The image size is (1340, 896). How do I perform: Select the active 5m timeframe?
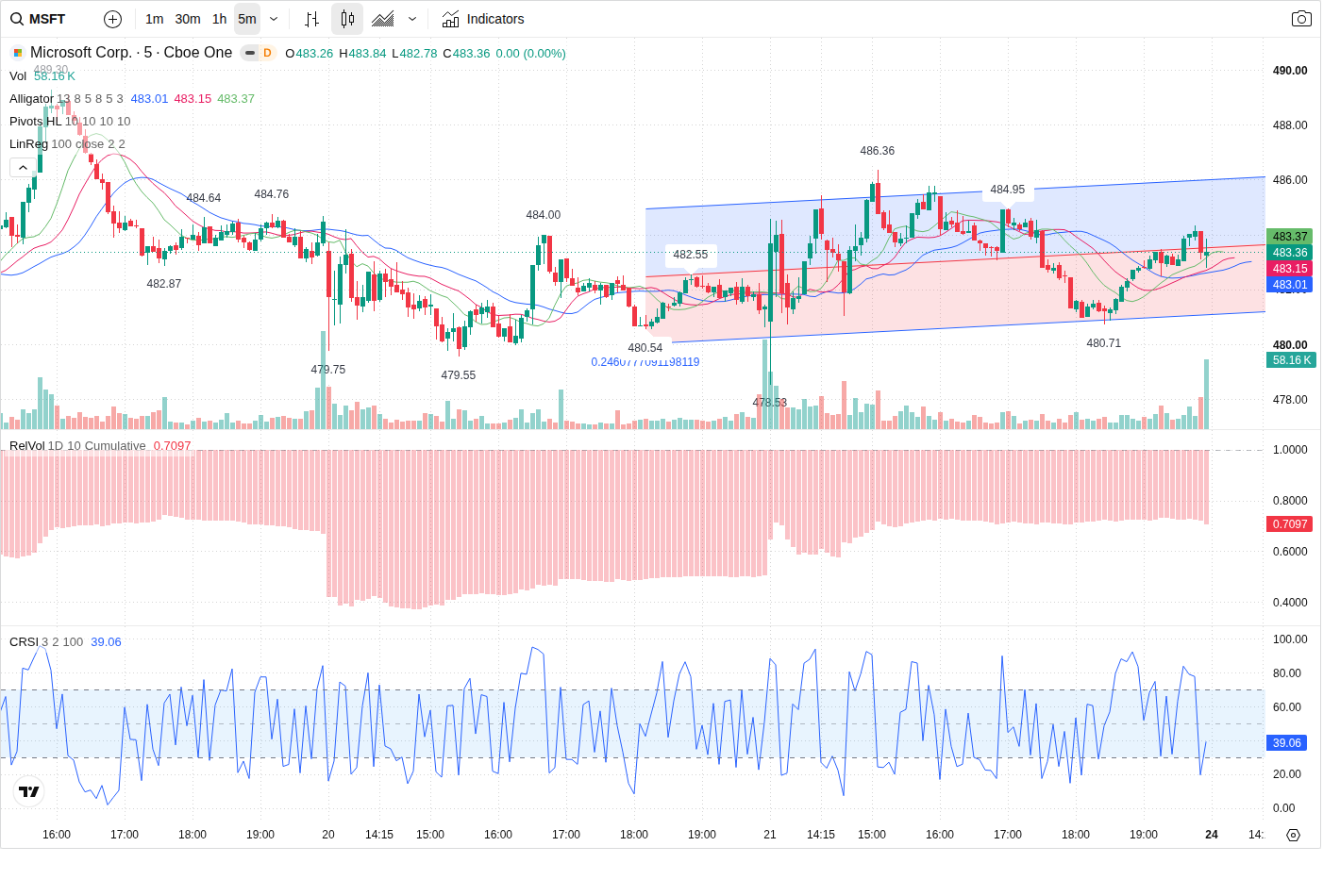(x=247, y=19)
